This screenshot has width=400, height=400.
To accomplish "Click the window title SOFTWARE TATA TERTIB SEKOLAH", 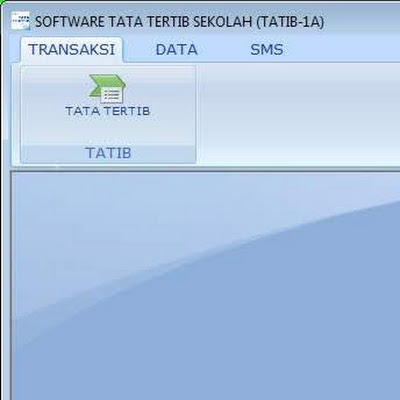I will click(x=143, y=22).
